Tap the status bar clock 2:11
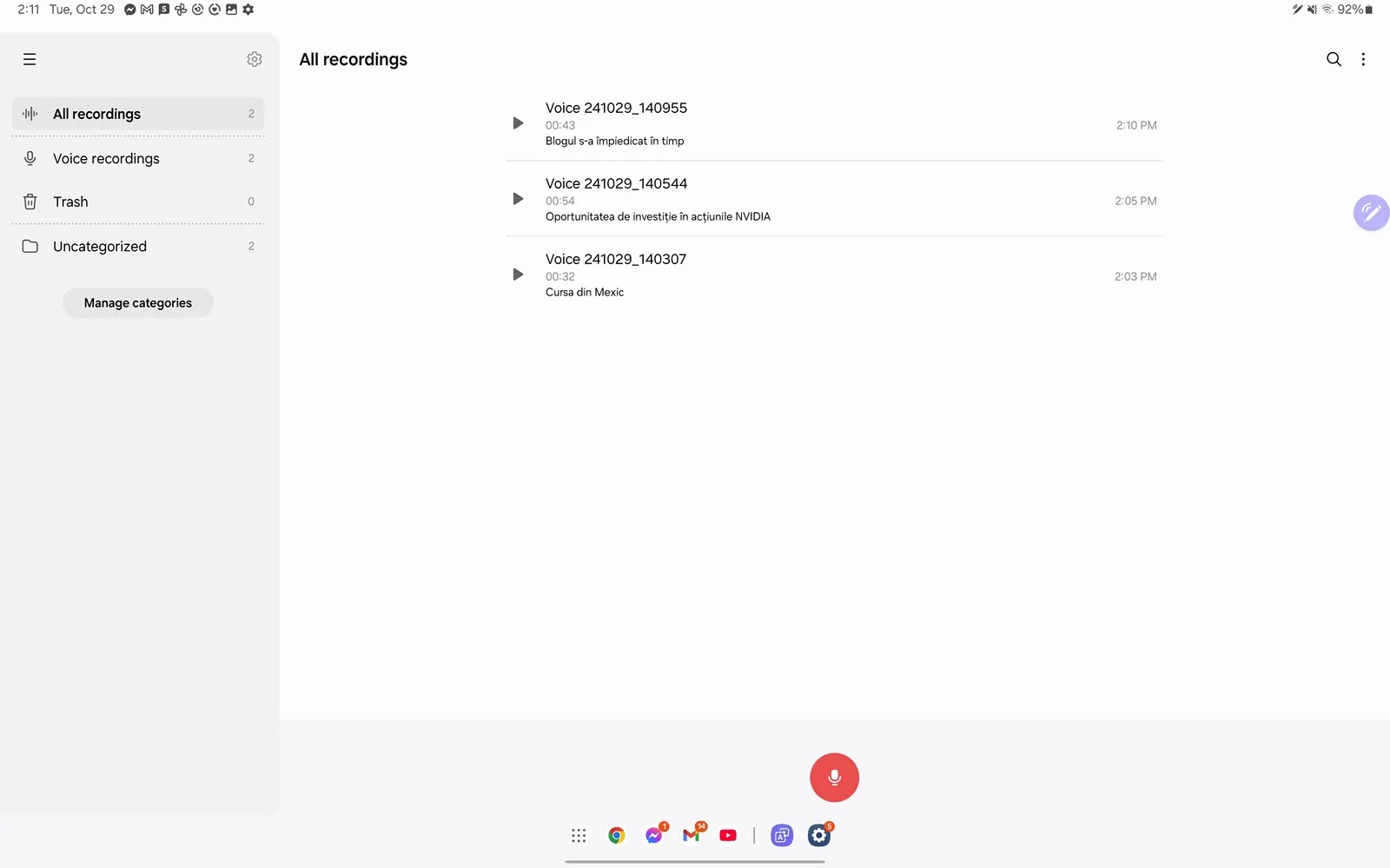The image size is (1390, 868). tap(29, 10)
